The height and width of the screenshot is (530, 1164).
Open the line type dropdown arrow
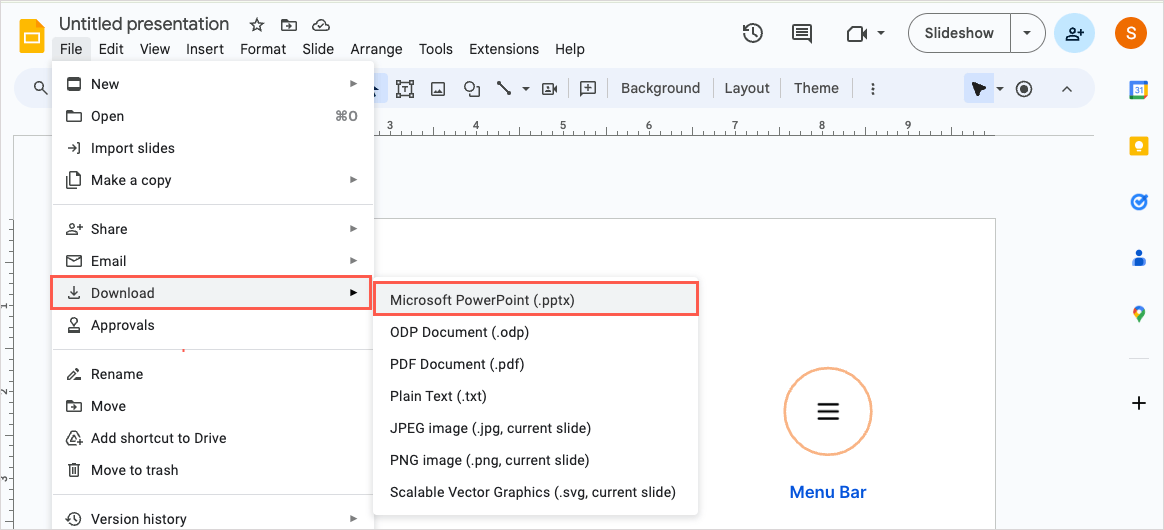tap(526, 89)
